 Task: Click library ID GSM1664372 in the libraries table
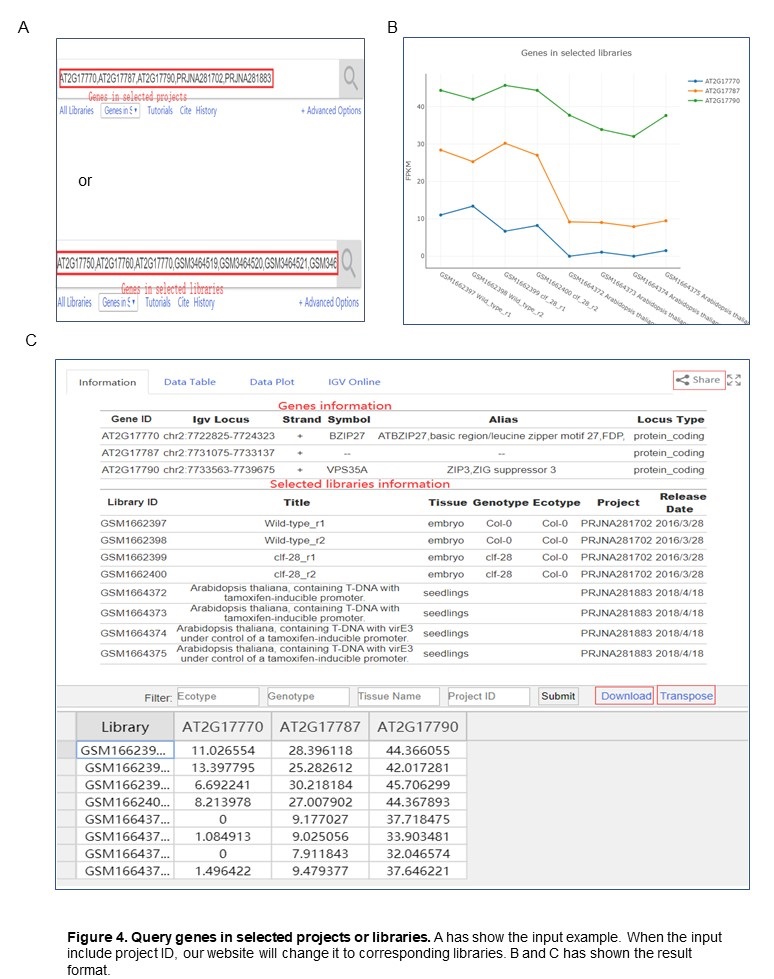click(x=134, y=593)
